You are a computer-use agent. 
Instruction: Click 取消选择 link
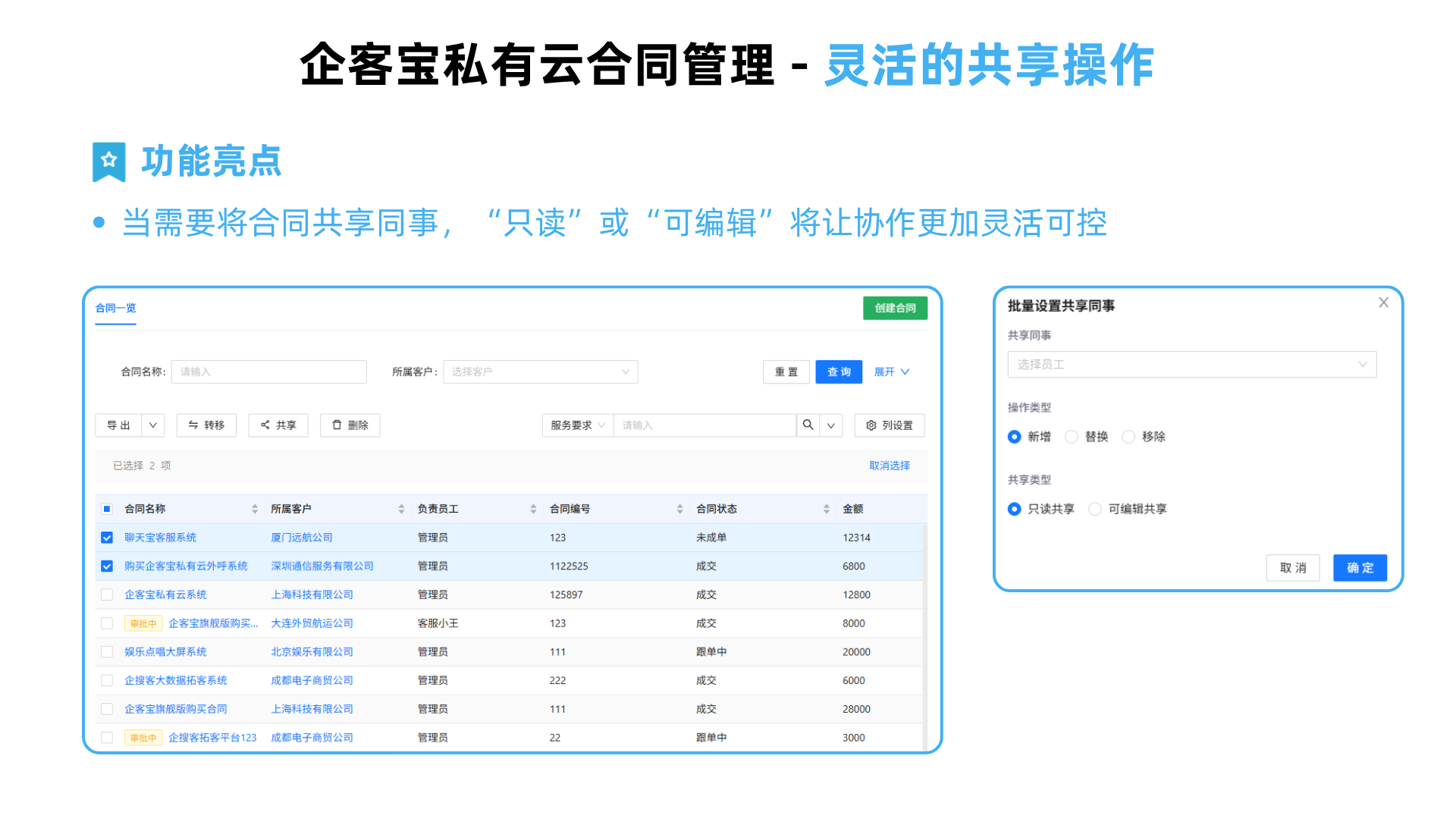point(889,466)
